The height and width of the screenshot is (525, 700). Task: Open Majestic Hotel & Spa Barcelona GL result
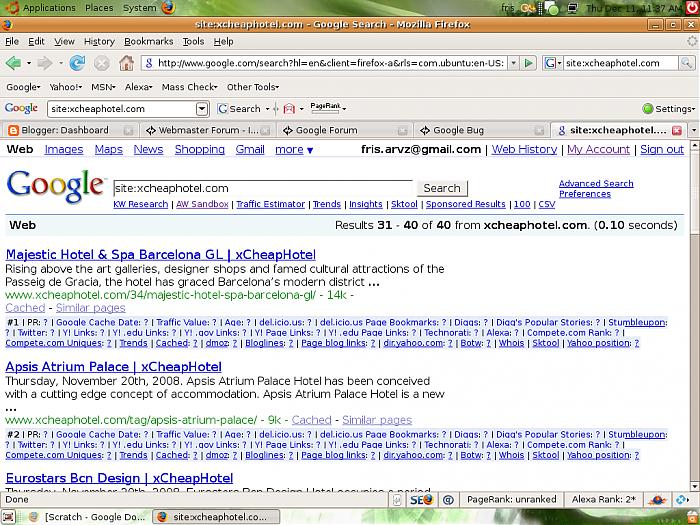point(161,254)
